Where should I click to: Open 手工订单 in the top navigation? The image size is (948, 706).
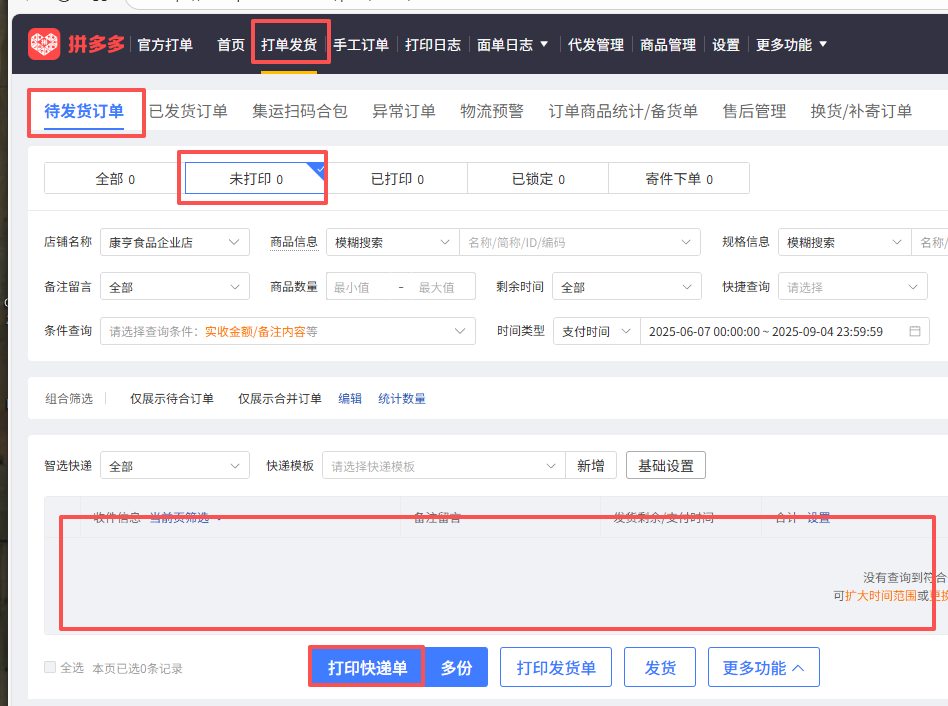click(x=361, y=45)
